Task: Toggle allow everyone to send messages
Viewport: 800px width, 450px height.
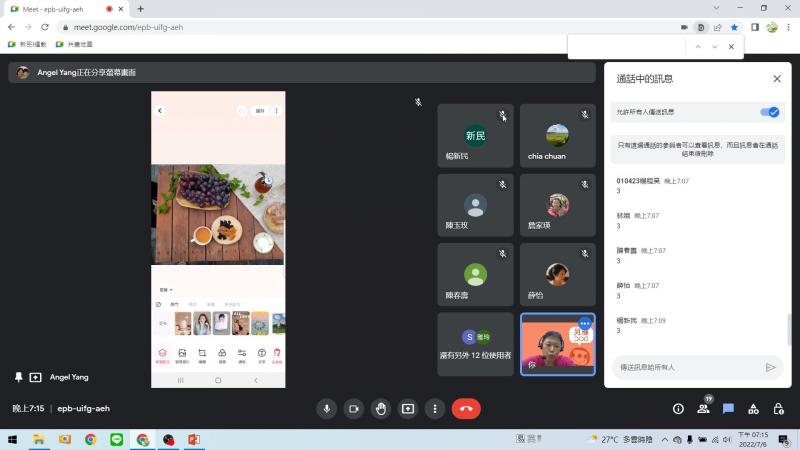Action: (x=769, y=113)
